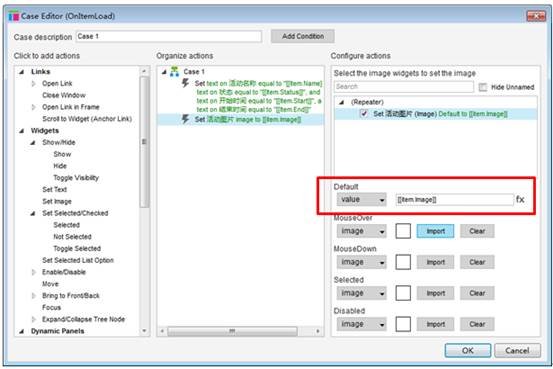Collapse the (Repeater) node
The image size is (553, 369).
tap(341, 102)
